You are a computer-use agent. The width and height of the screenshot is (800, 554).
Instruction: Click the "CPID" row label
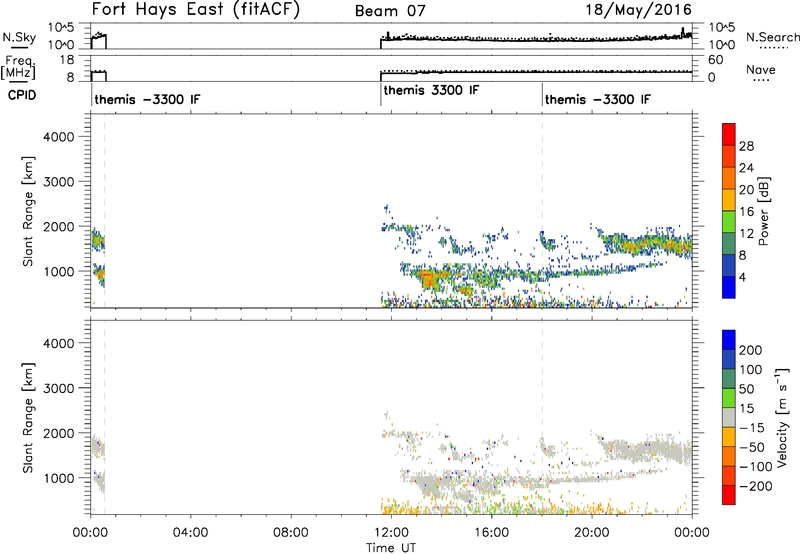pyautogui.click(x=22, y=95)
